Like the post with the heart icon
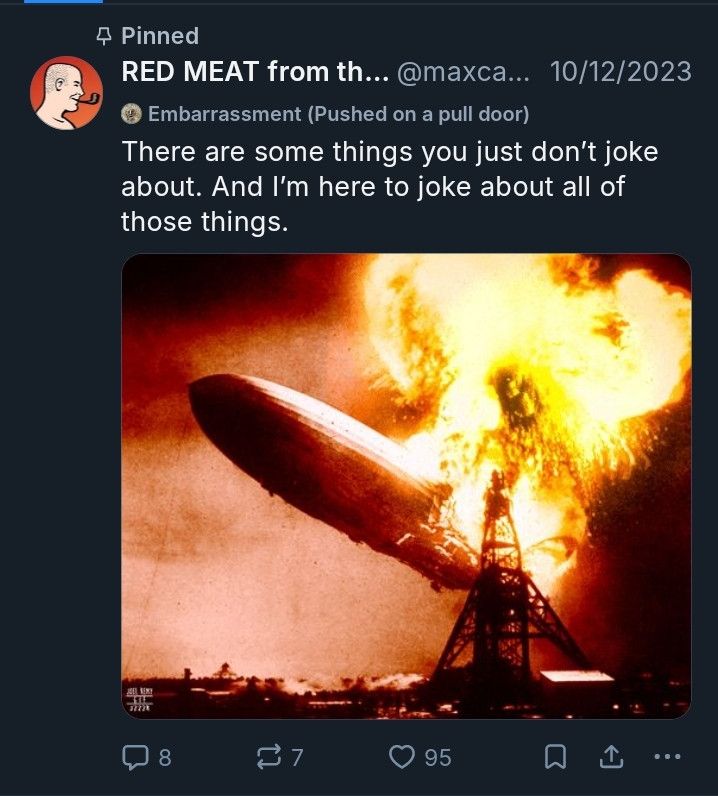The height and width of the screenshot is (796, 718). [402, 758]
